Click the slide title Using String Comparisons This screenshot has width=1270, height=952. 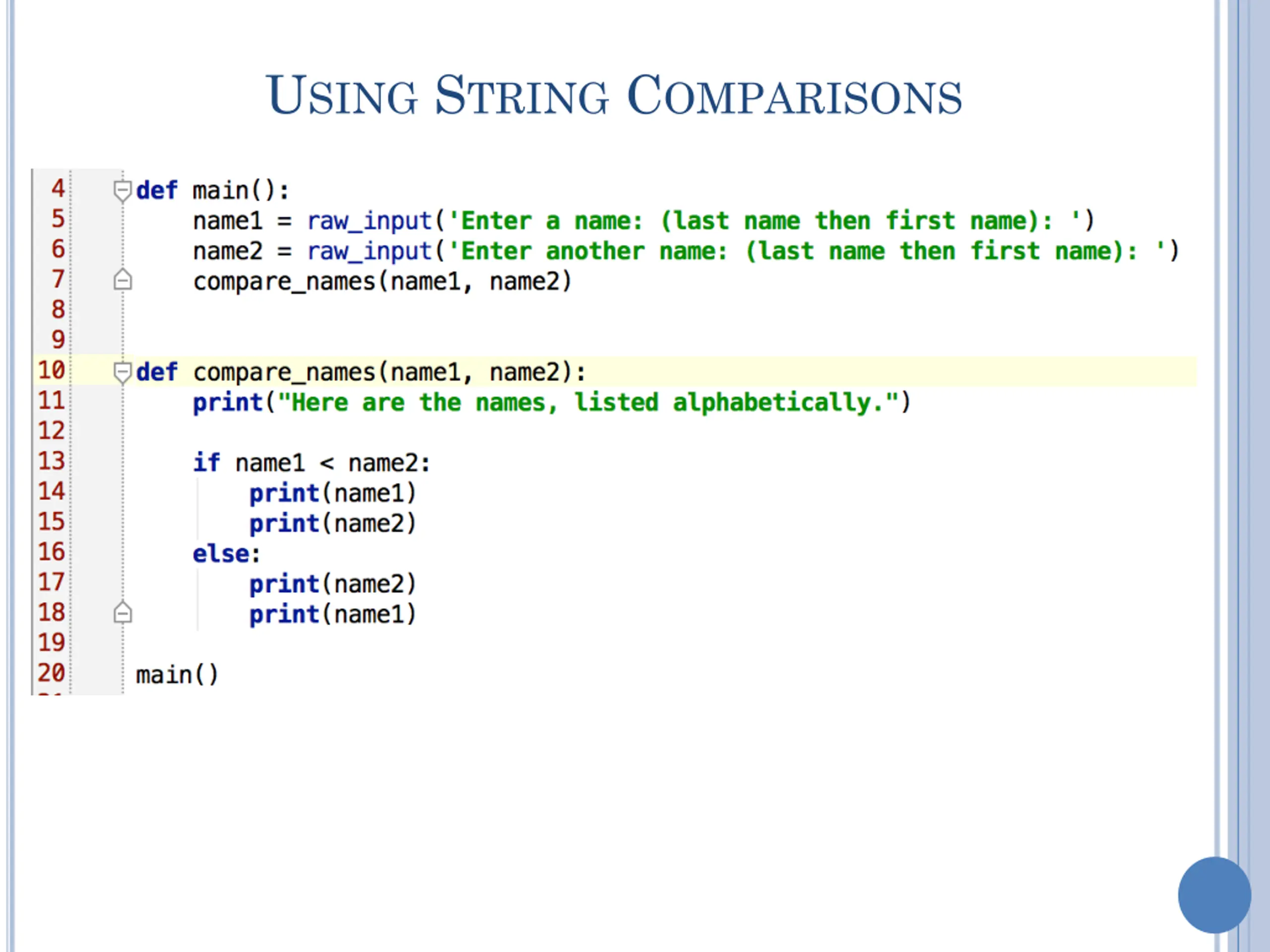[x=614, y=95]
